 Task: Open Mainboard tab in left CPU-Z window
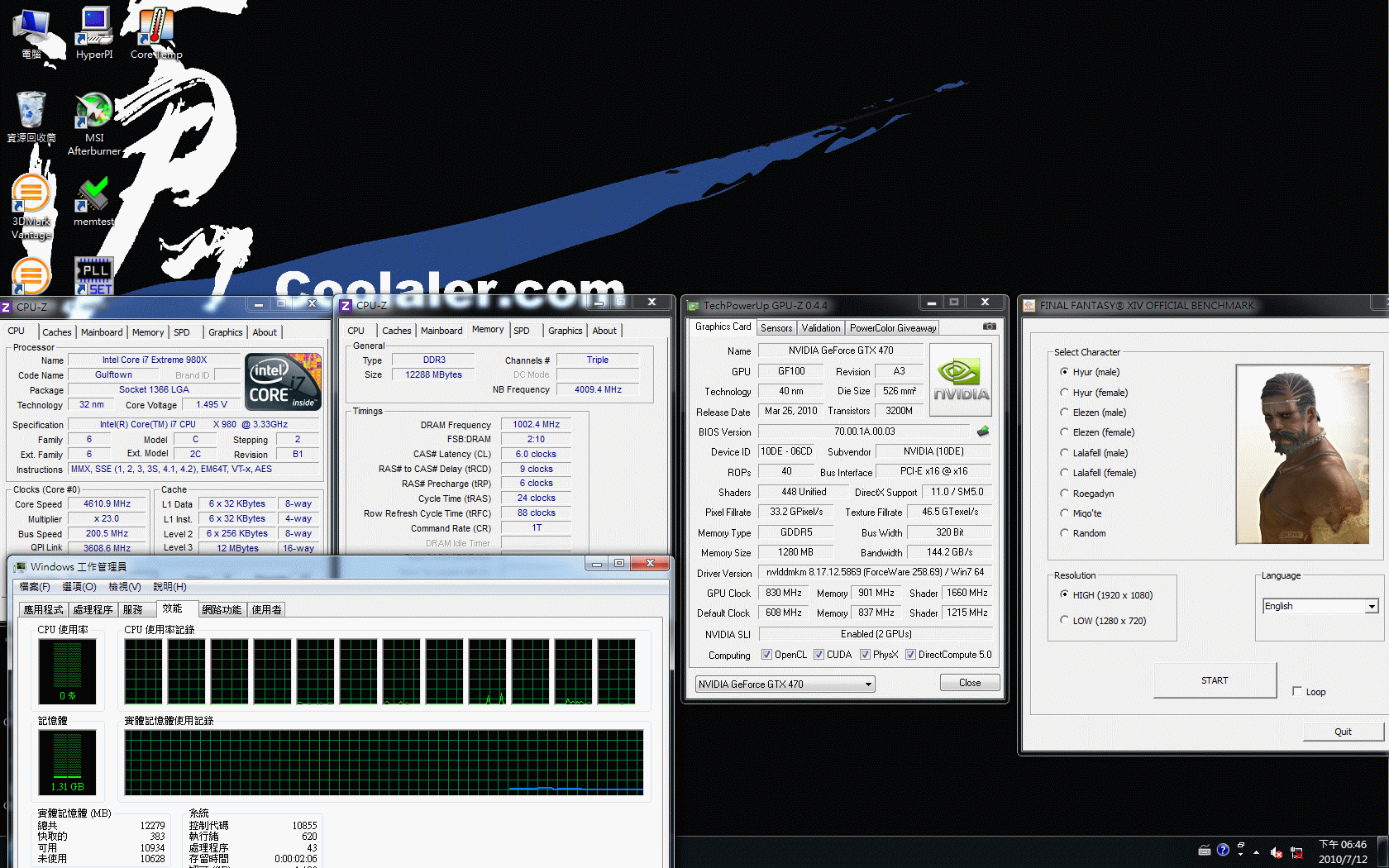coord(102,332)
